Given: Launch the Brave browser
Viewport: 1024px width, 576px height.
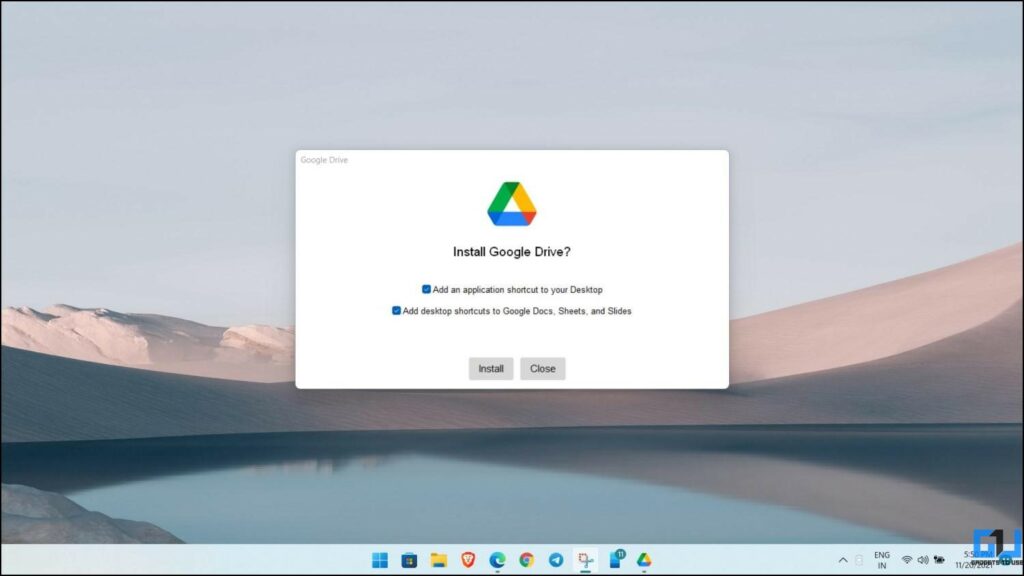Looking at the screenshot, I should (468, 561).
